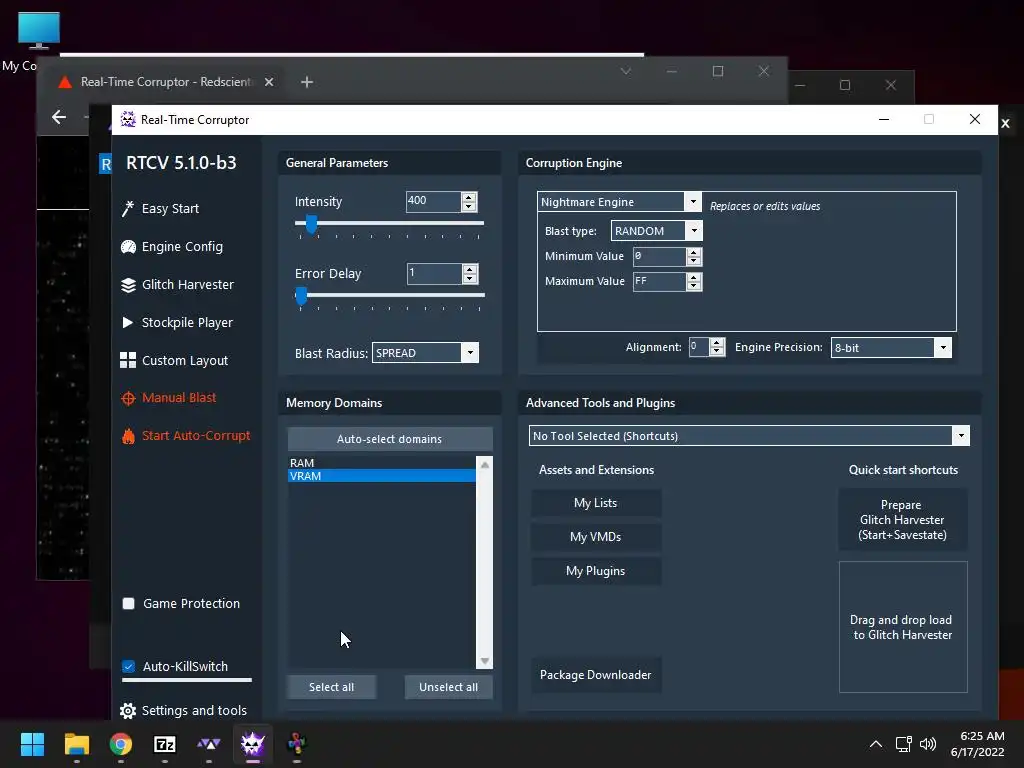Image resolution: width=1024 pixels, height=768 pixels.
Task: Click the back arrow in the browser window
Action: pos(59,117)
